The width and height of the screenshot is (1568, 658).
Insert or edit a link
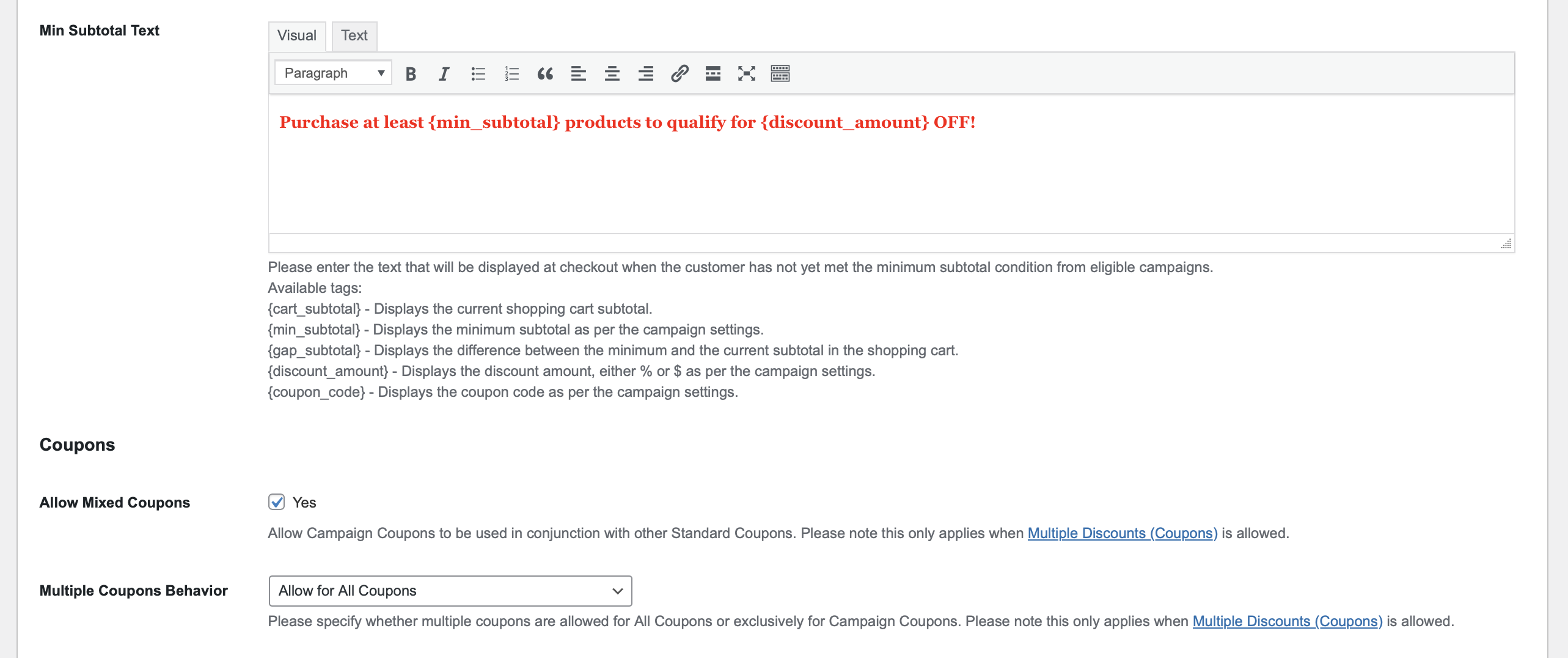680,74
